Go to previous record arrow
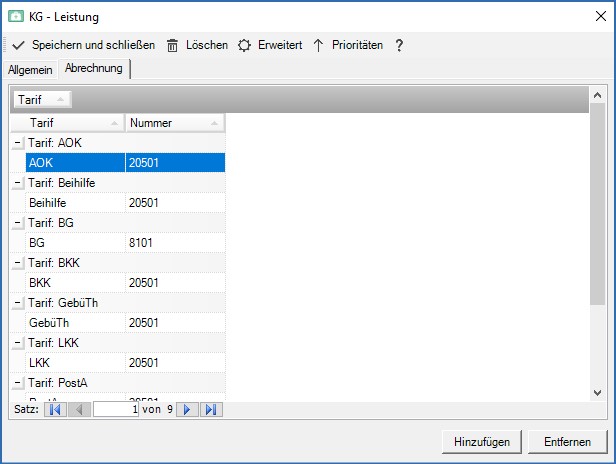This screenshot has width=616, height=464. (x=79, y=409)
